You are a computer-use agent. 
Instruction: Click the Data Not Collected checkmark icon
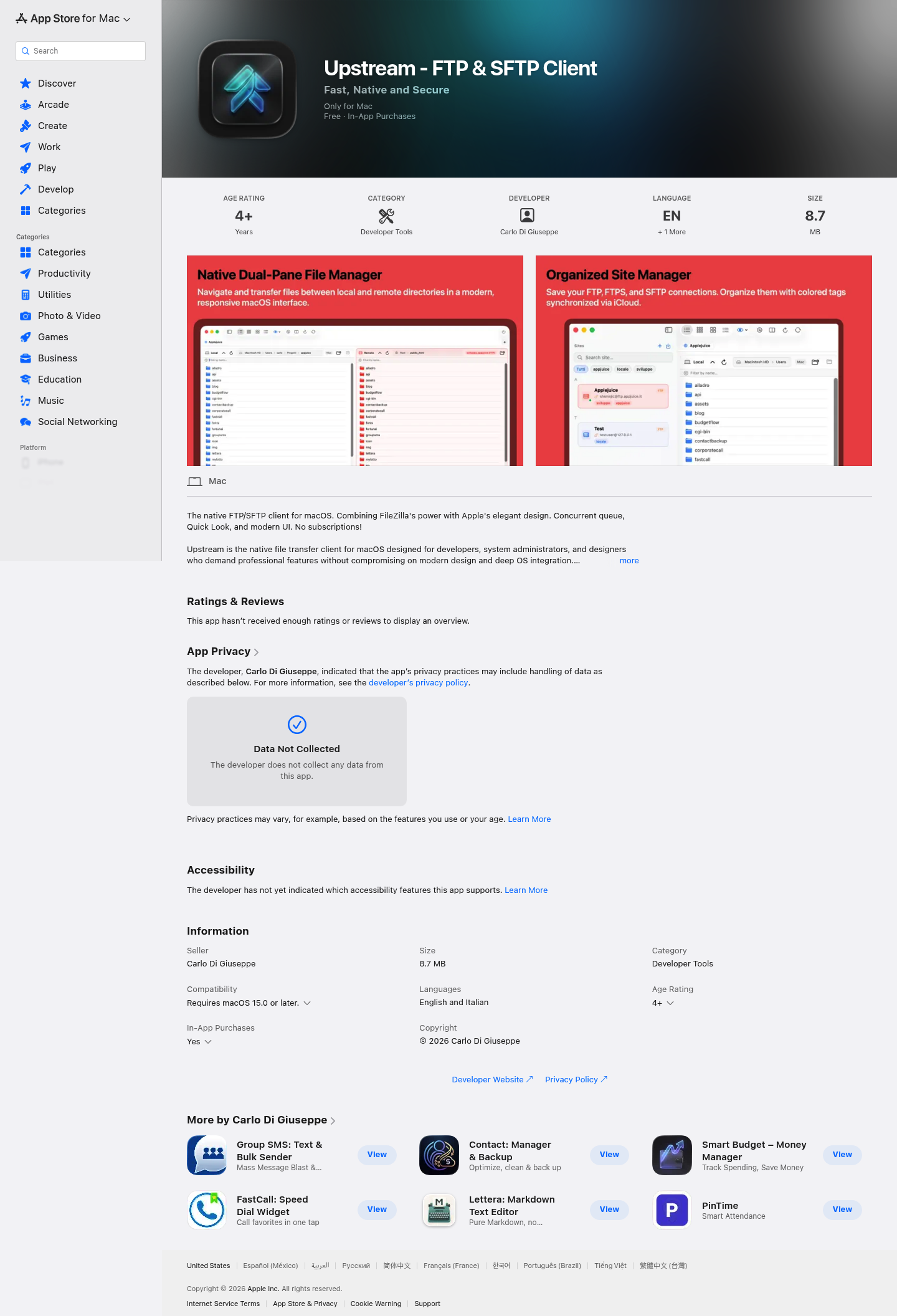pyautogui.click(x=297, y=725)
